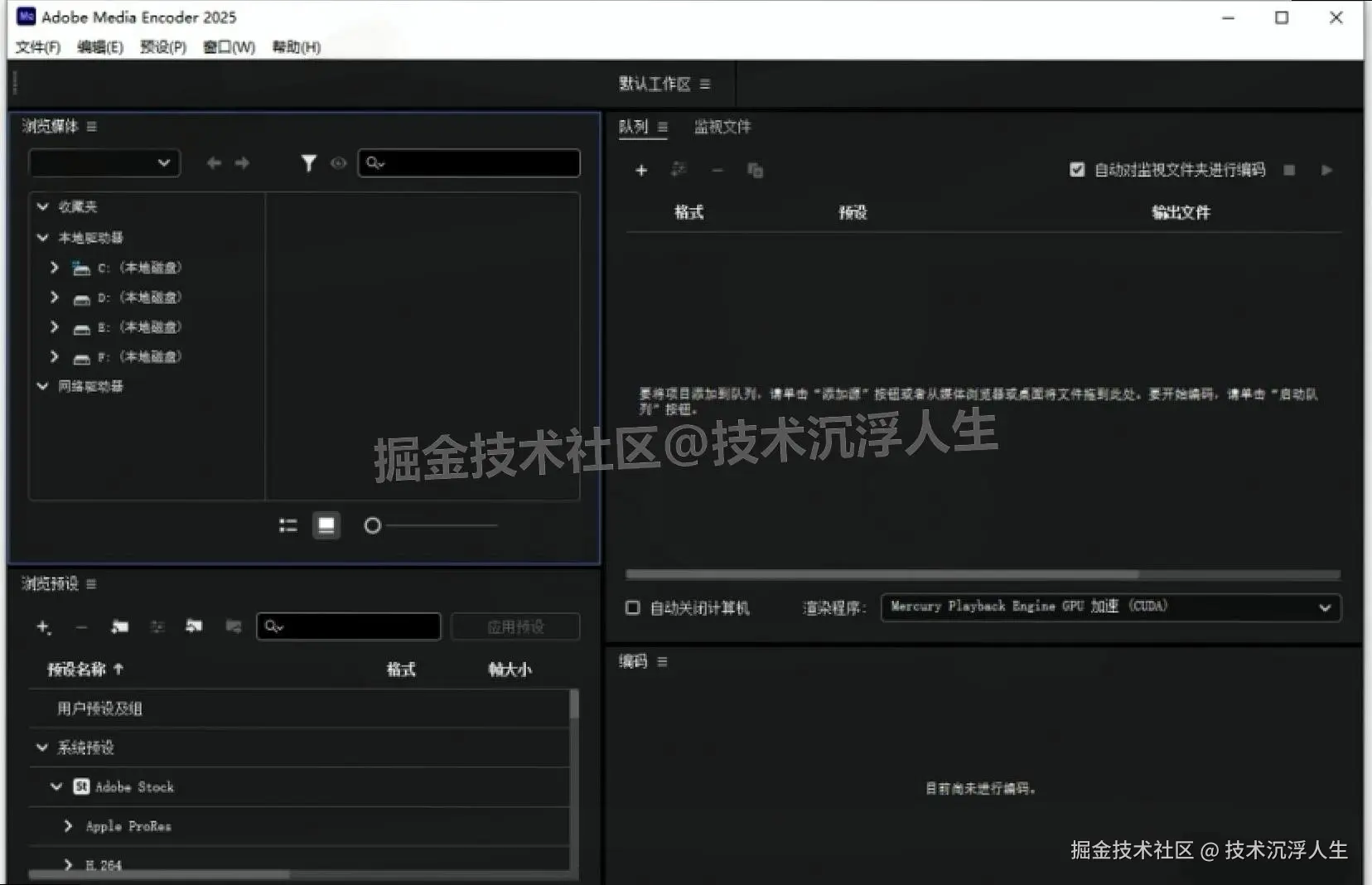Create a new preset with plus icon
Viewport: 1372px width, 885px height.
[x=43, y=626]
